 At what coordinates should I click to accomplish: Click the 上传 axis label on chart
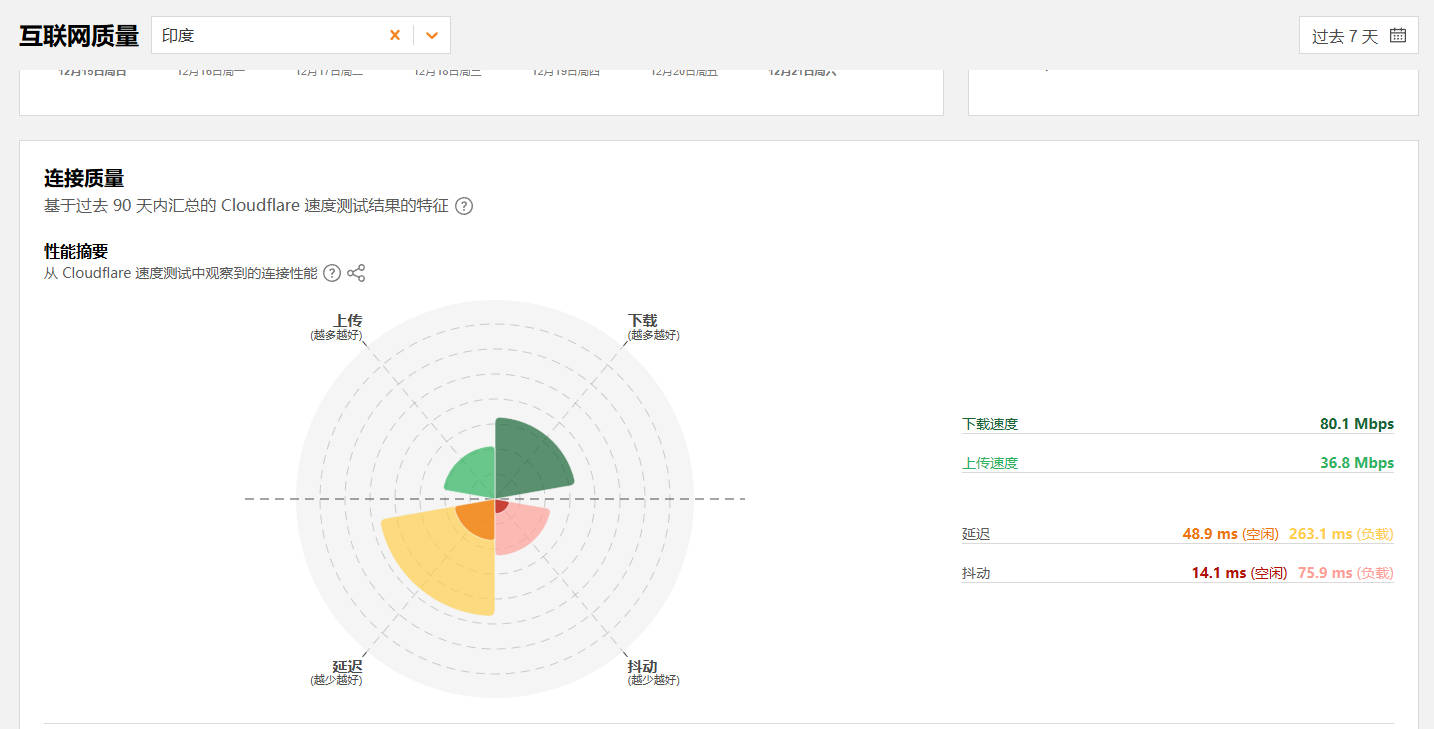click(x=348, y=320)
